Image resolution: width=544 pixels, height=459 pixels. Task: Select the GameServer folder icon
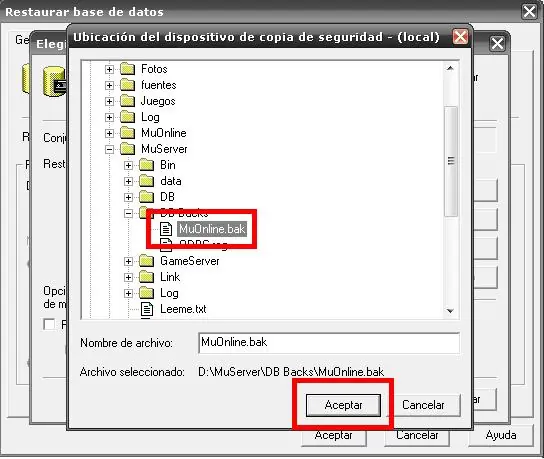pyautogui.click(x=146, y=261)
